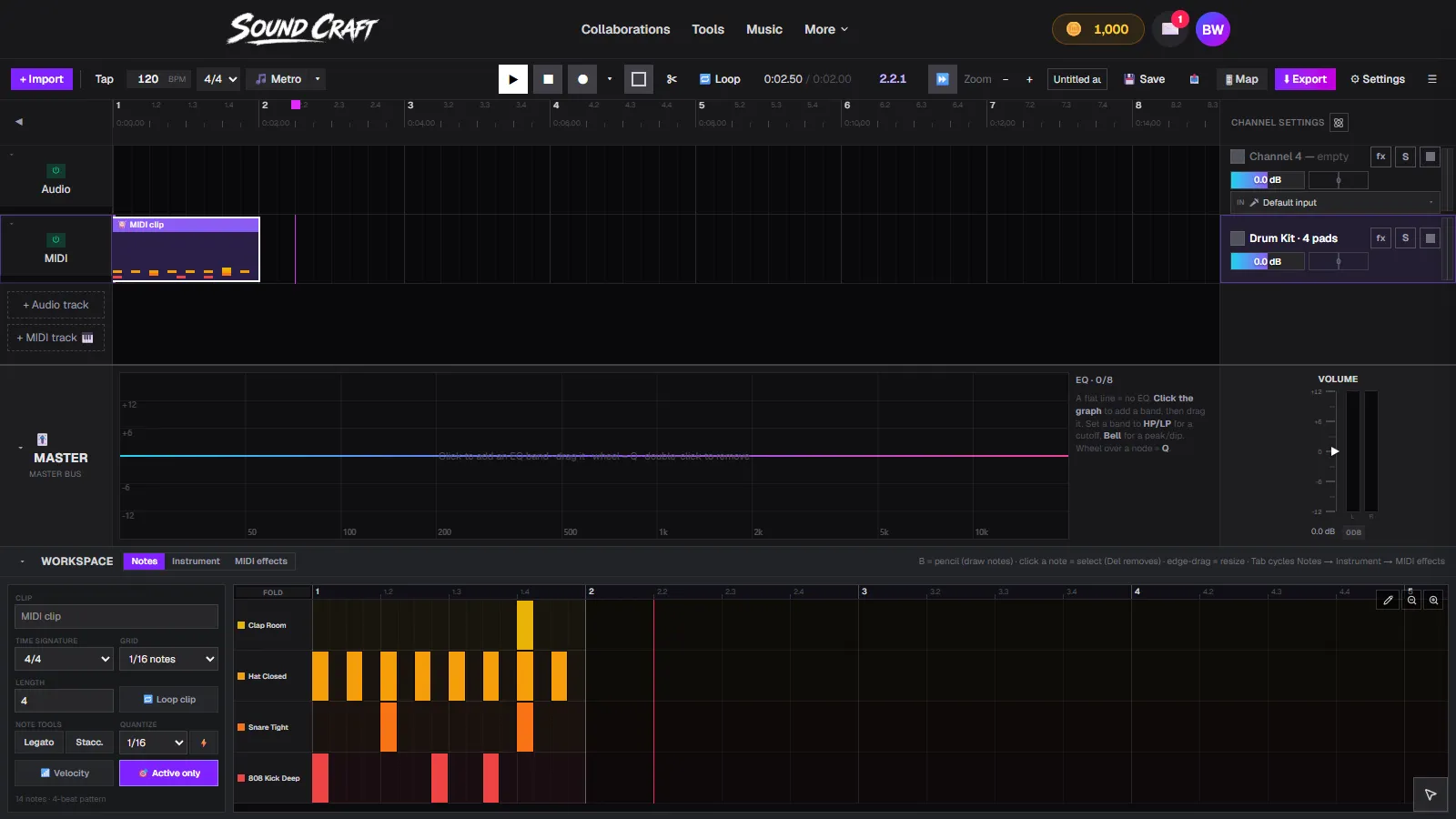This screenshot has width=1456, height=819.
Task: Click the Stop transport button
Action: pyautogui.click(x=548, y=79)
